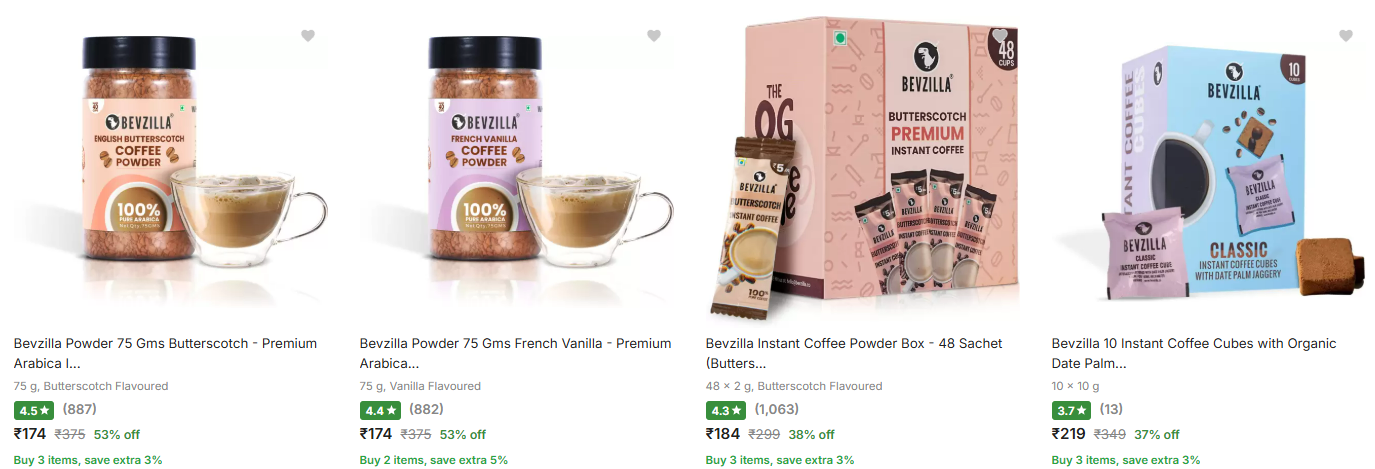The image size is (1375, 469).
Task: Click the 4.4 star rating badge
Action: coord(380,410)
